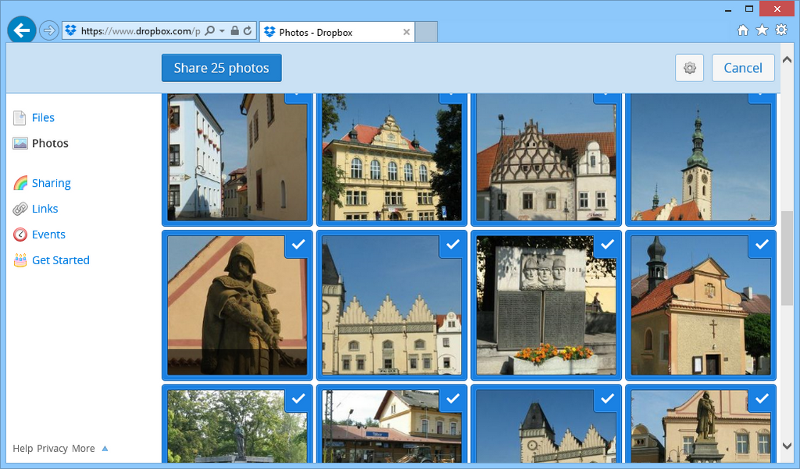Expand the address bar search dropdown arrow

click(x=221, y=31)
